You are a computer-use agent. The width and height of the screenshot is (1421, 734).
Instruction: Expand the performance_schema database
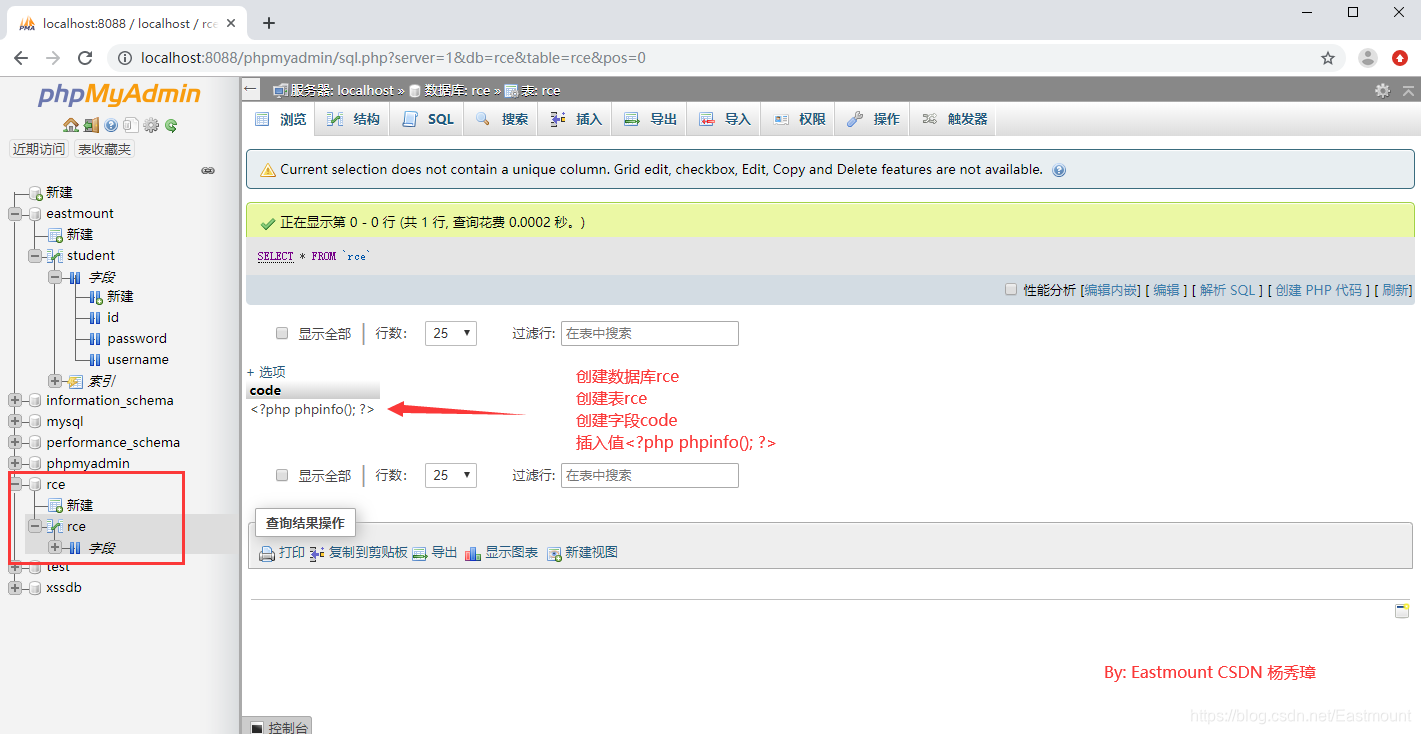coord(15,442)
